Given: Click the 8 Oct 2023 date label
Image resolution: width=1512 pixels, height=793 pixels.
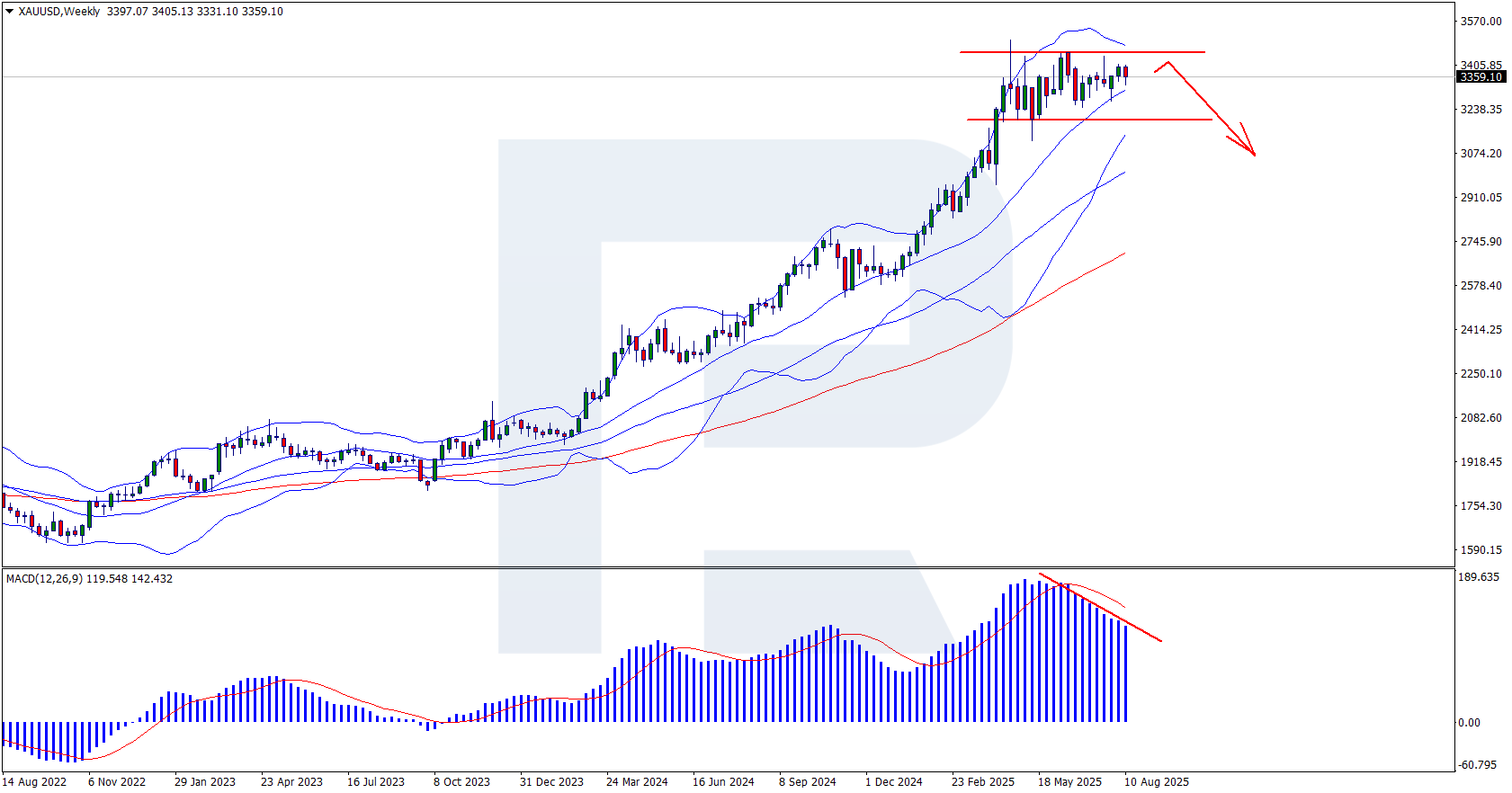Looking at the screenshot, I should coord(461,782).
